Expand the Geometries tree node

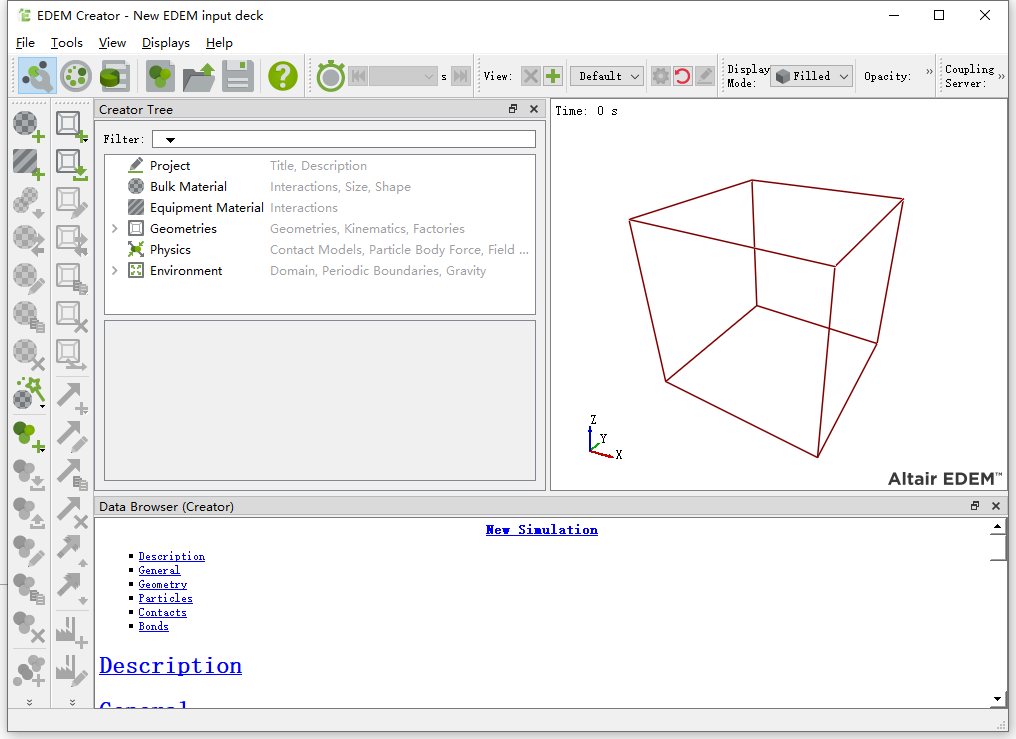point(115,229)
